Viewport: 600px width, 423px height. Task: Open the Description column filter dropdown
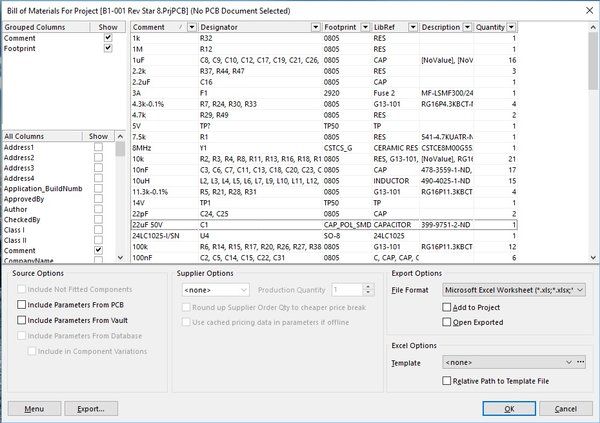467,27
